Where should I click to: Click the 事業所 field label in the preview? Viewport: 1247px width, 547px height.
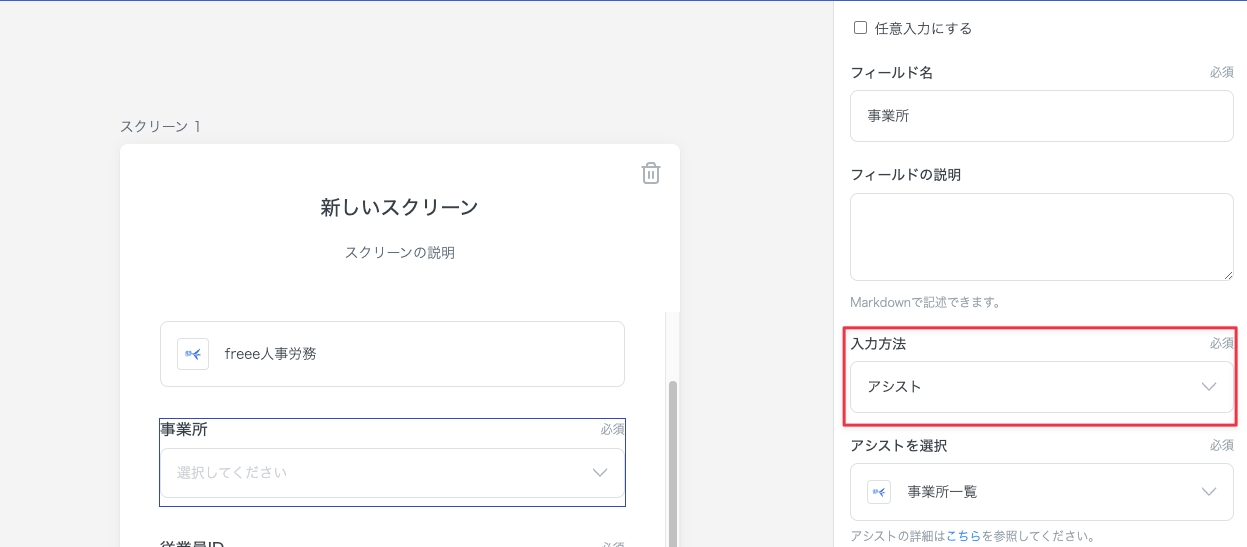pyautogui.click(x=184, y=430)
